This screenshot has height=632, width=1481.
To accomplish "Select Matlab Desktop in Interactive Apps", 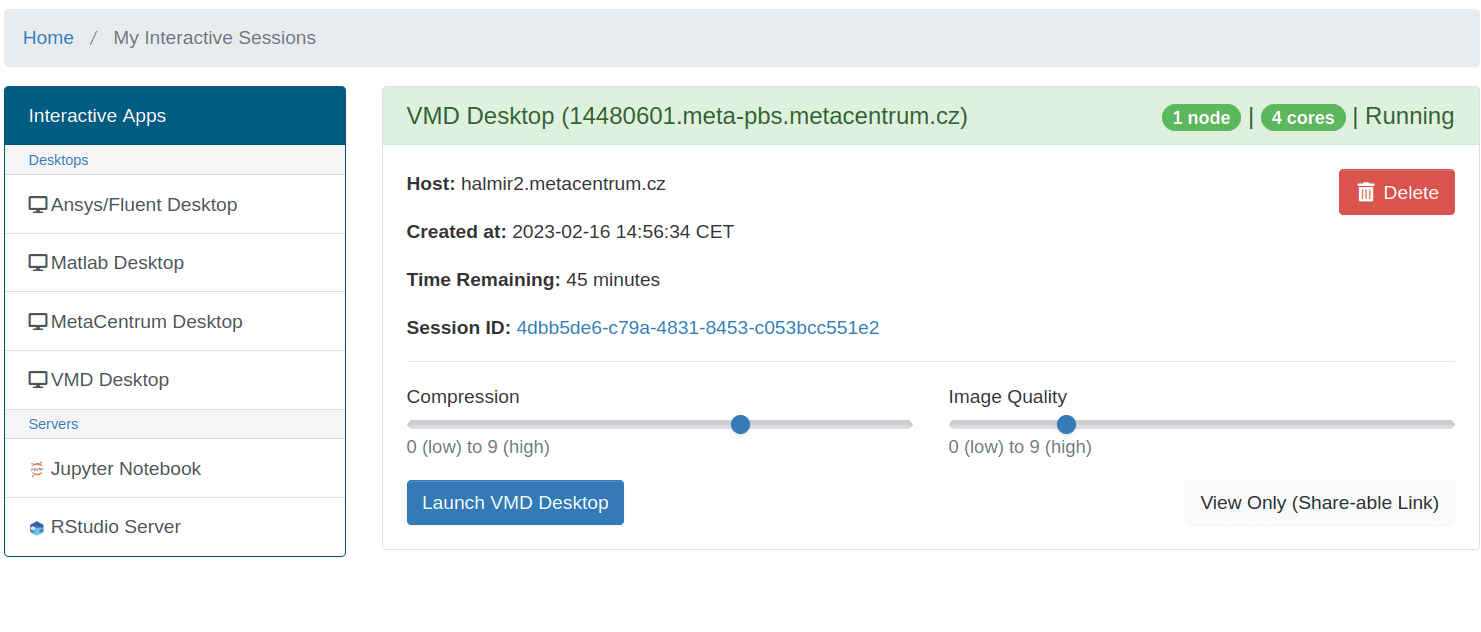I will 117,263.
